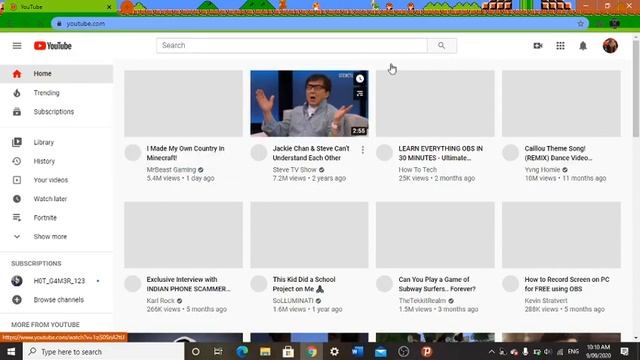Open 'Exclusive Interview with INDIAN PHONE SCAMMER' title
The height and width of the screenshot is (360, 640).
point(188,284)
